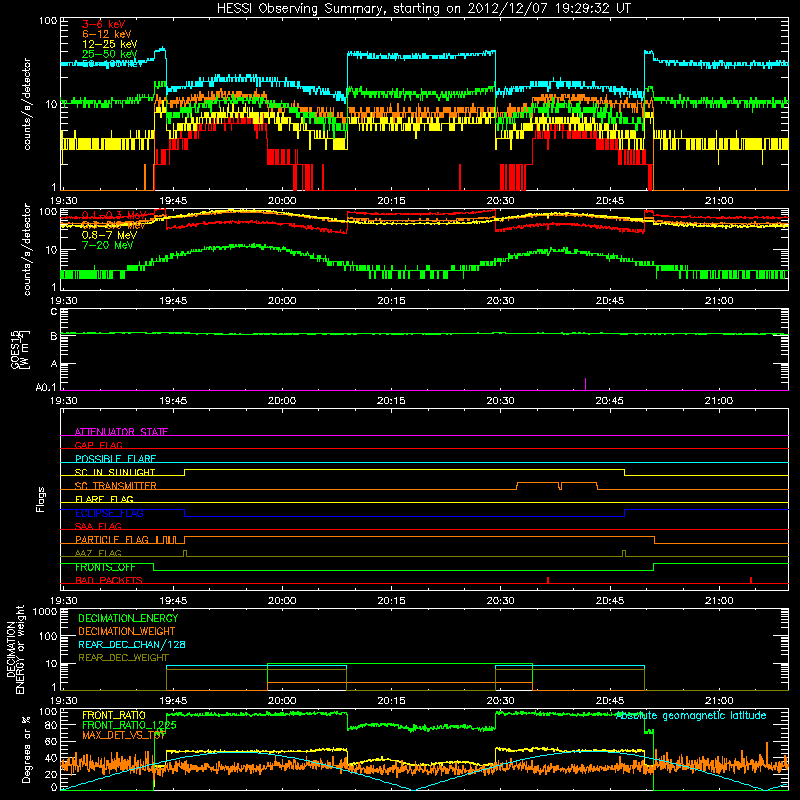
Task: Select the SC_IN_SUNLIGHT flag label
Action: 115,472
